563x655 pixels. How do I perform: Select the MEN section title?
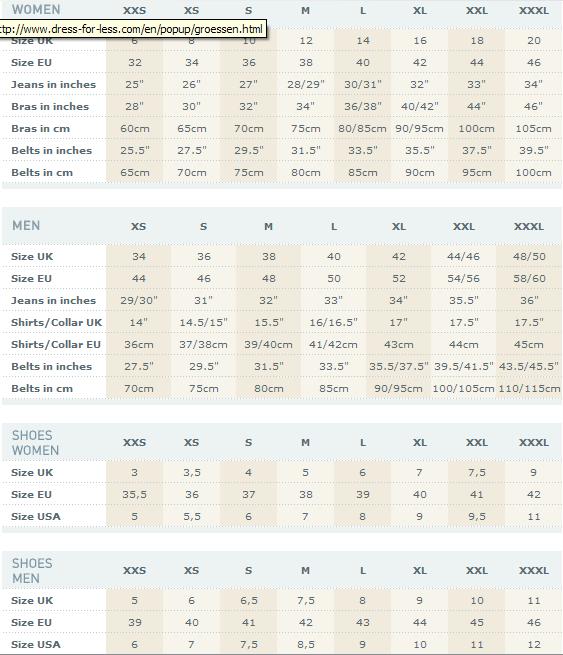point(26,226)
